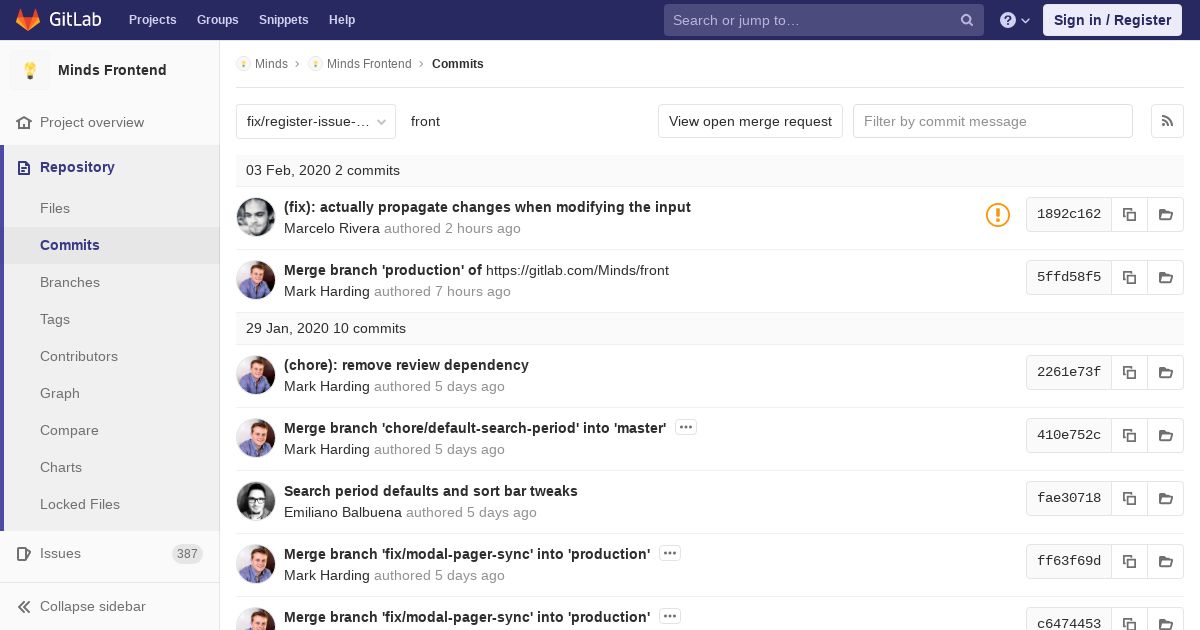Open the Groups menu in the navbar

pos(217,20)
